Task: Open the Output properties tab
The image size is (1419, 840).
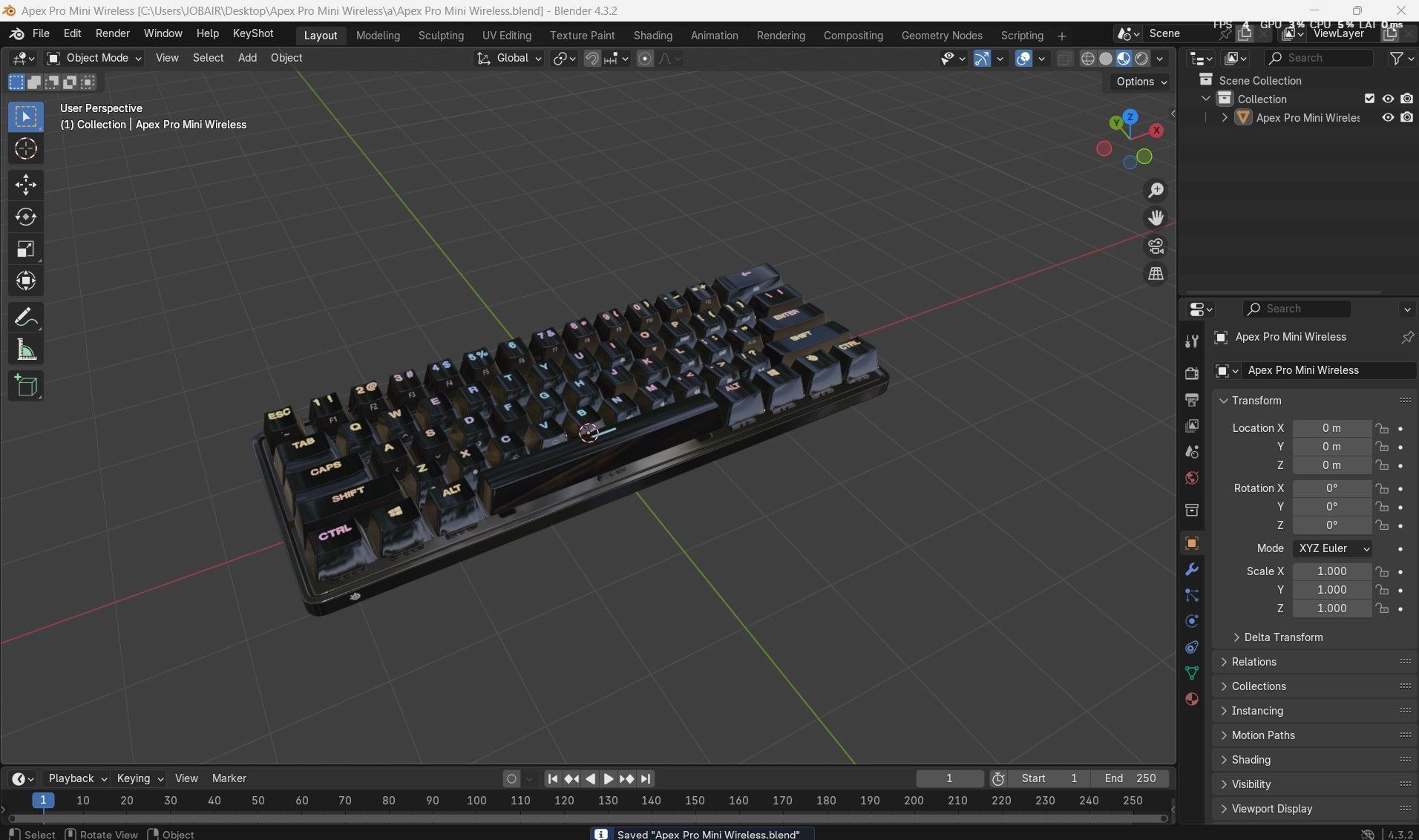Action: pos(1192,400)
